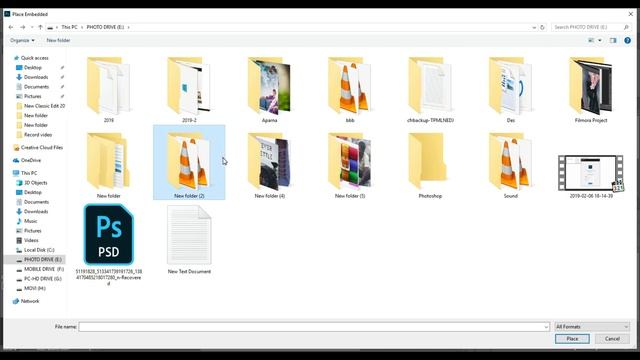640x360 pixels.
Task: Select the New folder (2) folder
Action: (189, 162)
